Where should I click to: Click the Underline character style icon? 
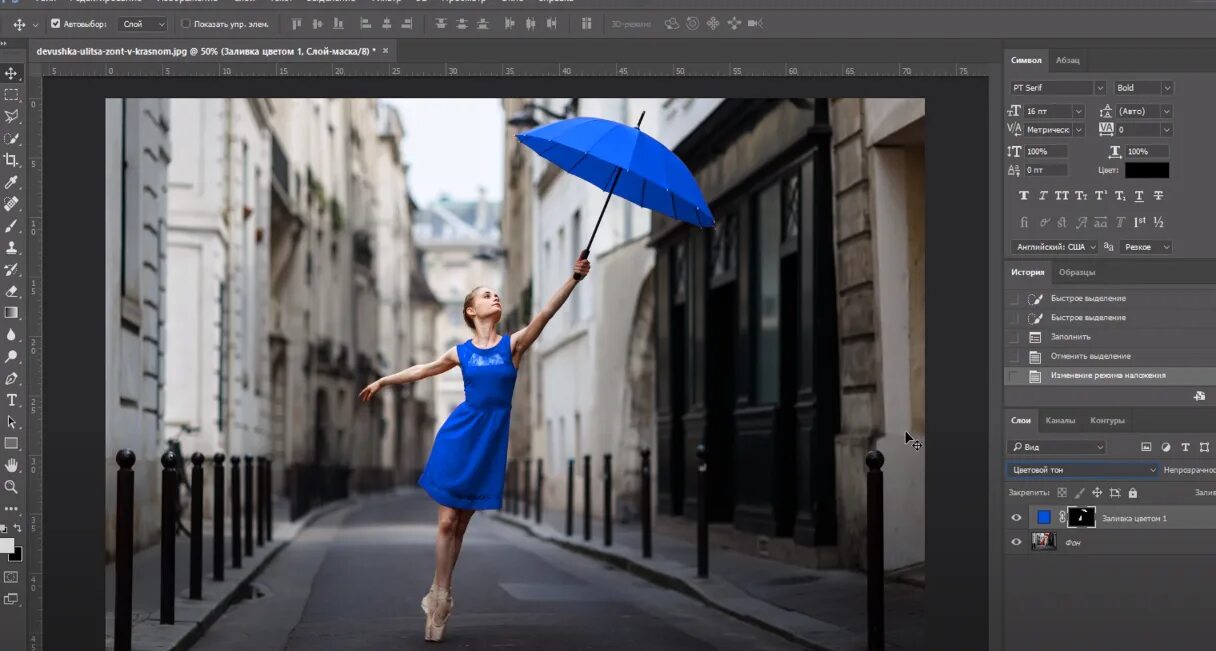[x=1139, y=196]
